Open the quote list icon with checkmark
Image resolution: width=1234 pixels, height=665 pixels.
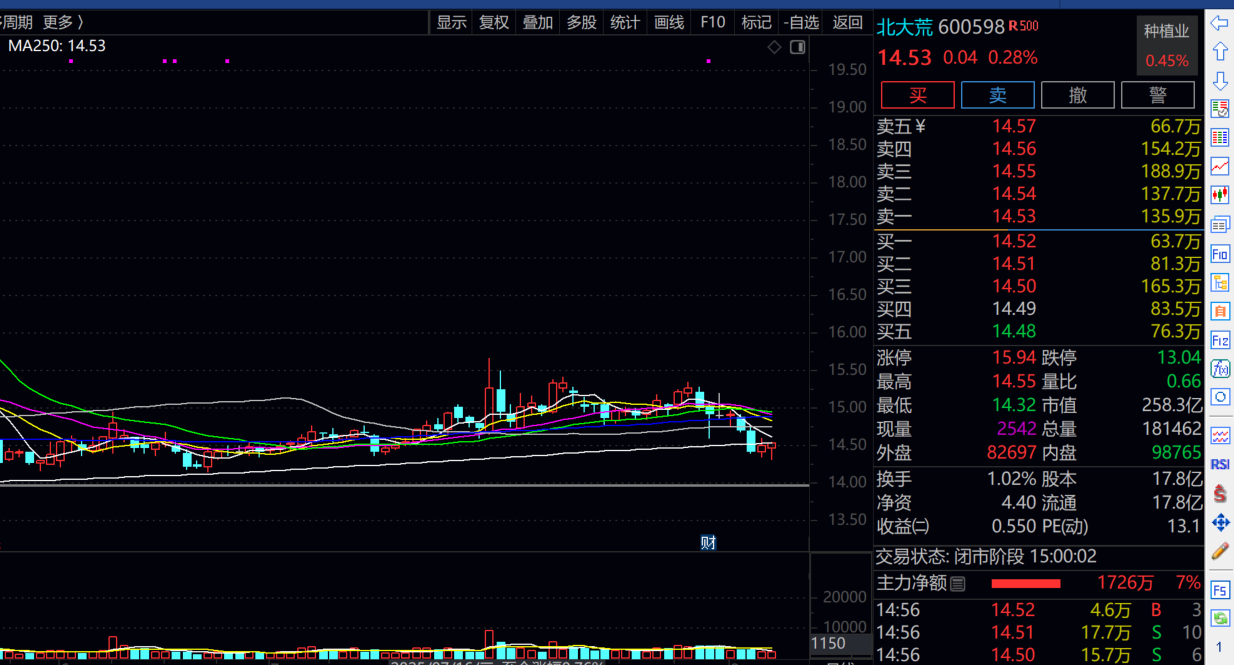click(1219, 108)
